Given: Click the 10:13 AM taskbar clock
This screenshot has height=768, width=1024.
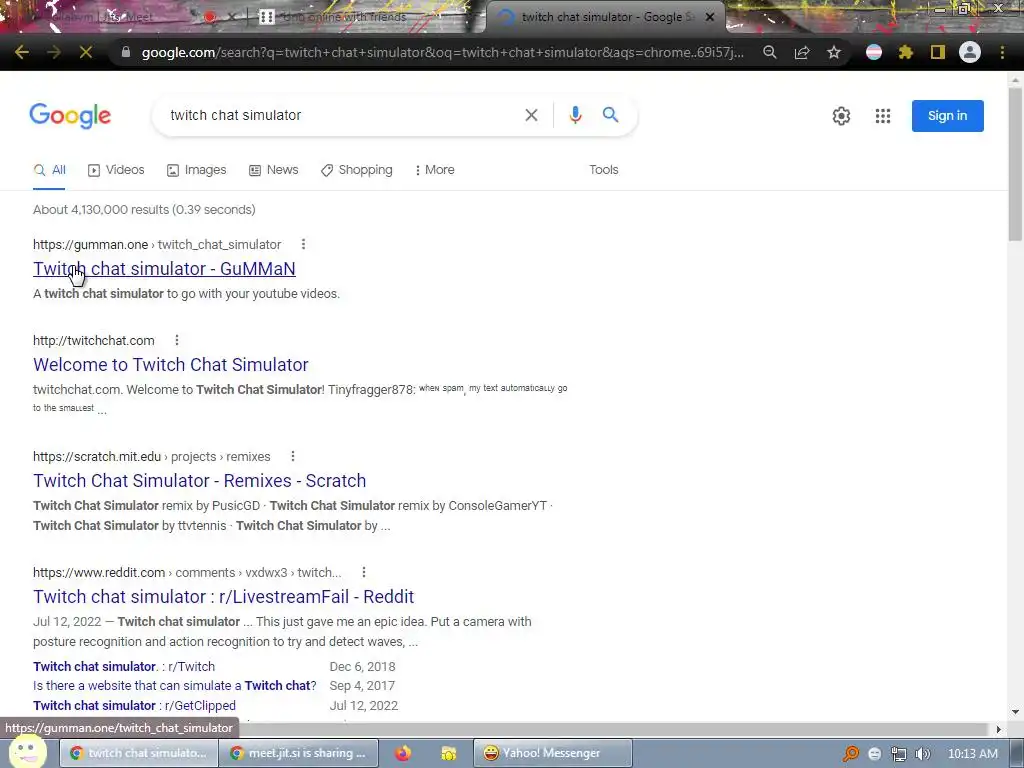Looking at the screenshot, I should 972,754.
